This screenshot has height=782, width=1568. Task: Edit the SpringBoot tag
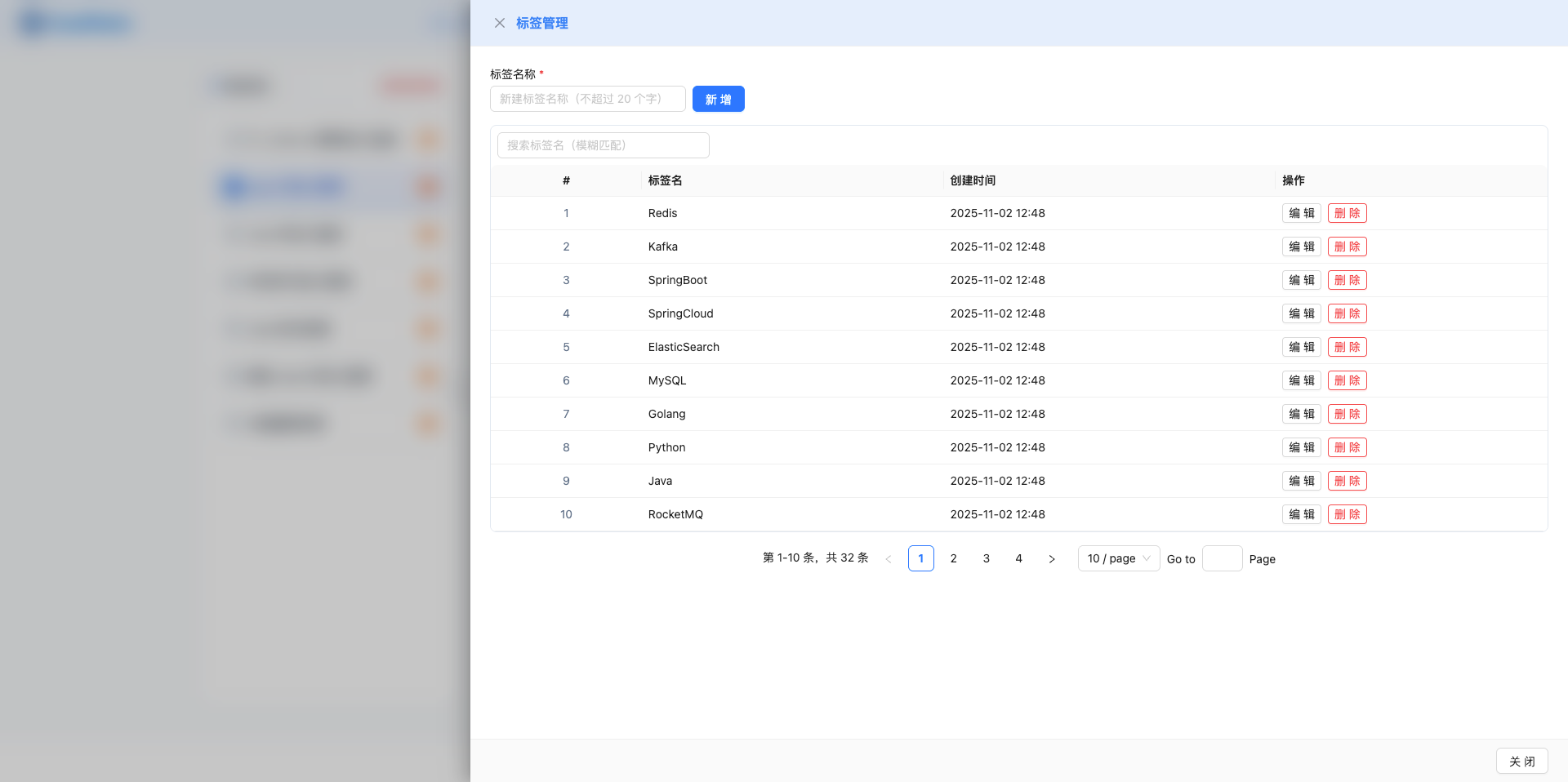(x=1302, y=280)
